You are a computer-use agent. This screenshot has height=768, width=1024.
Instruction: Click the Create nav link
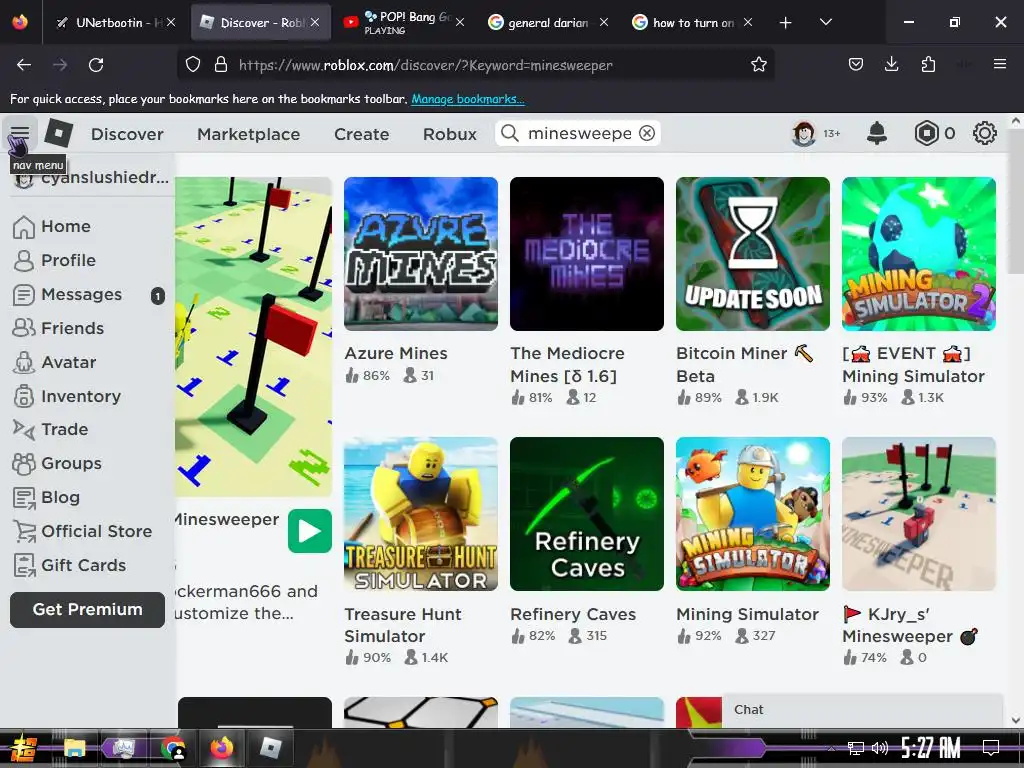[361, 134]
